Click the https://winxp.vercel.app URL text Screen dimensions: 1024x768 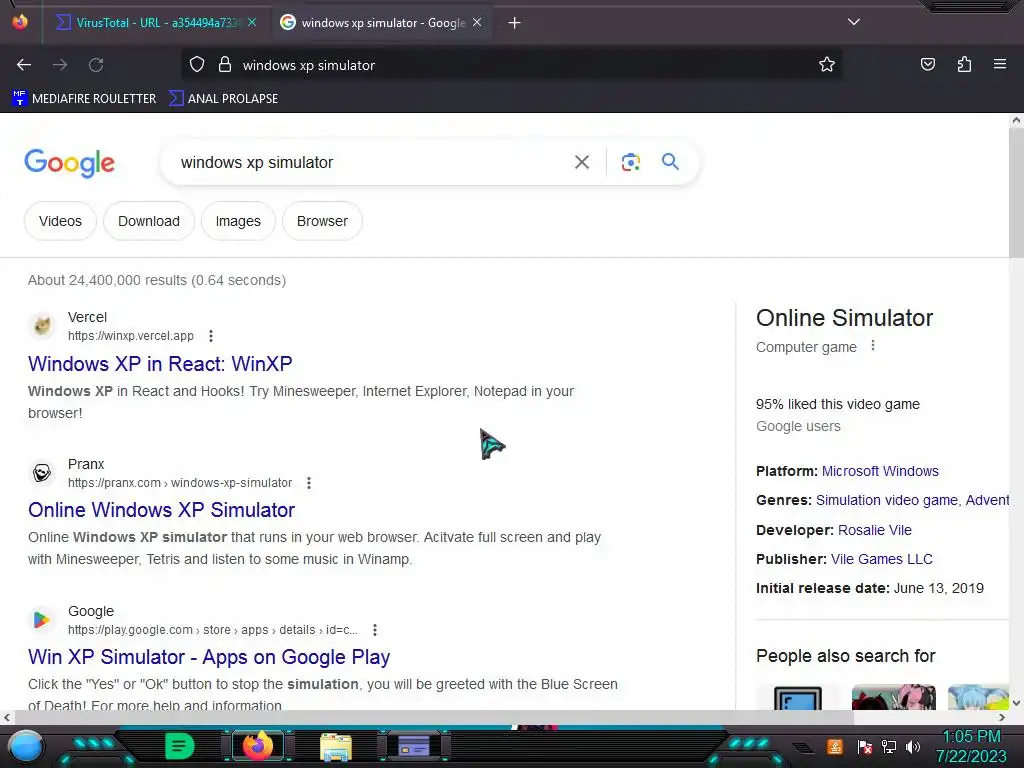131,336
